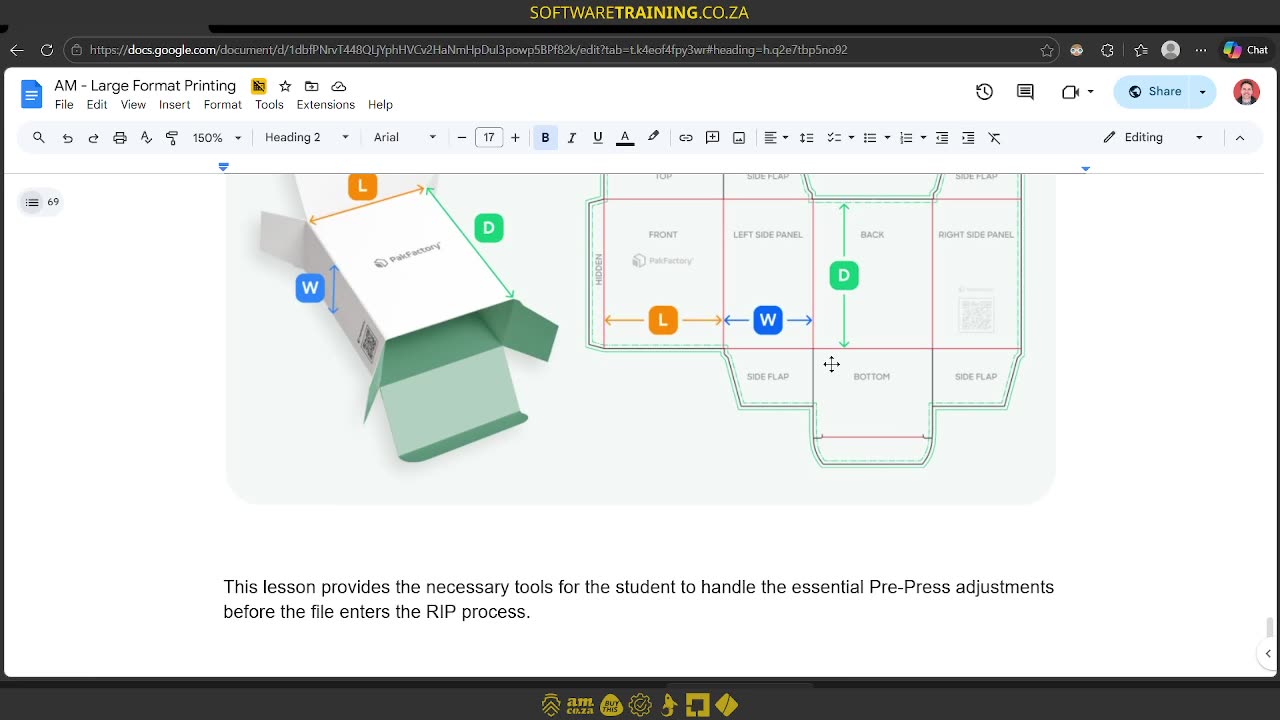Open version history clock icon
The width and height of the screenshot is (1280, 720).
tap(984, 91)
